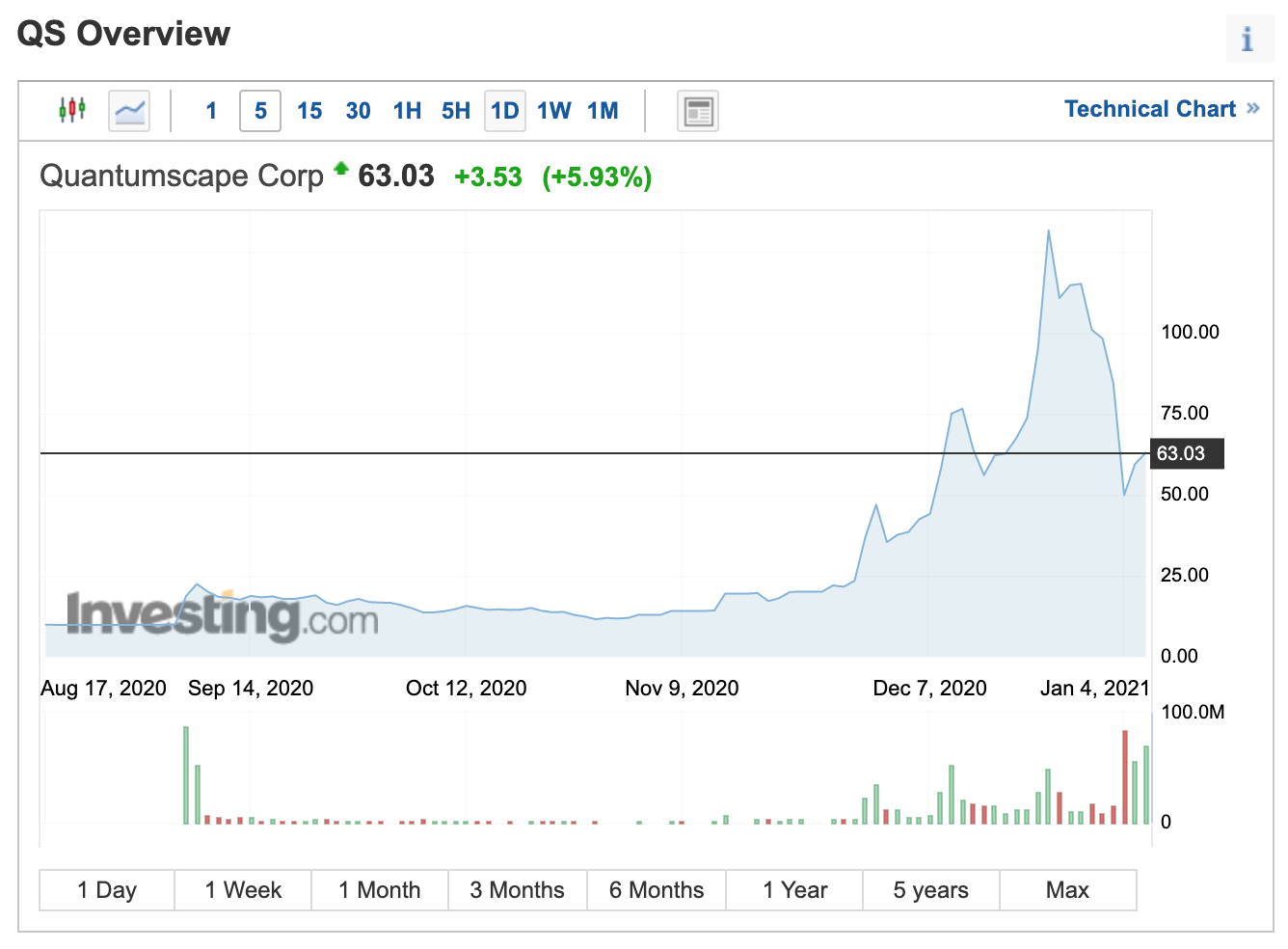
Task: Click the Jan 4, 2021 date label
Action: (1095, 689)
